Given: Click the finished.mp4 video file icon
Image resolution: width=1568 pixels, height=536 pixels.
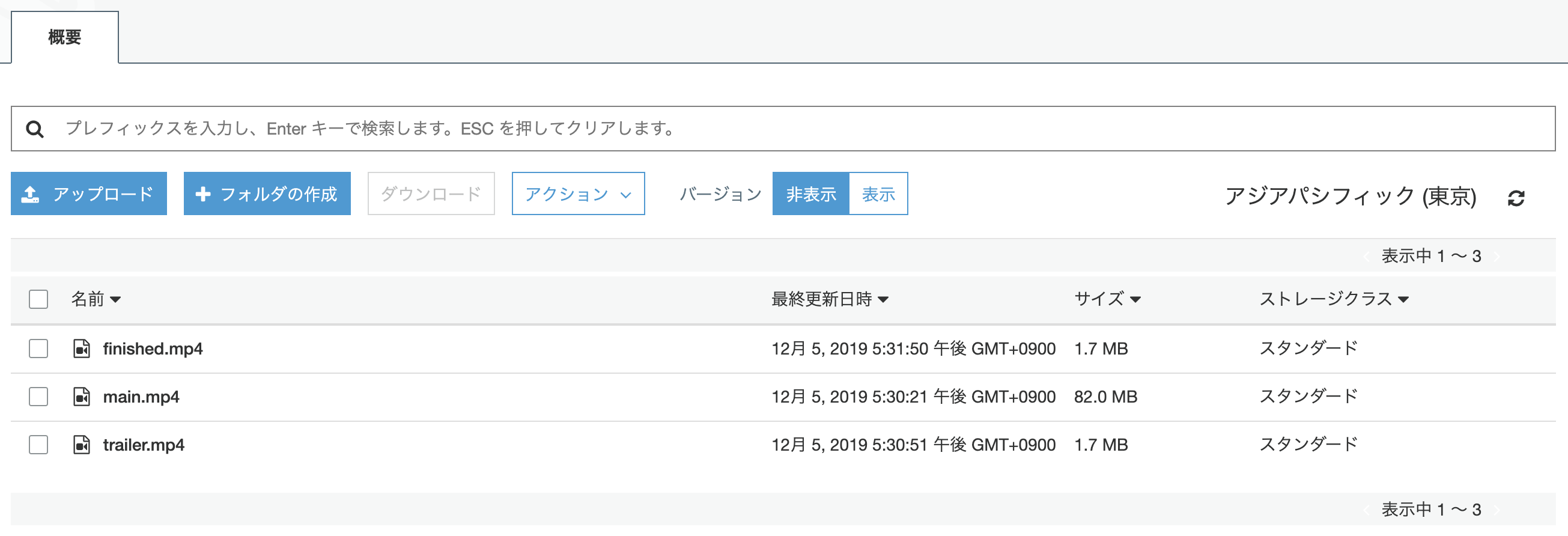Looking at the screenshot, I should pos(82,349).
